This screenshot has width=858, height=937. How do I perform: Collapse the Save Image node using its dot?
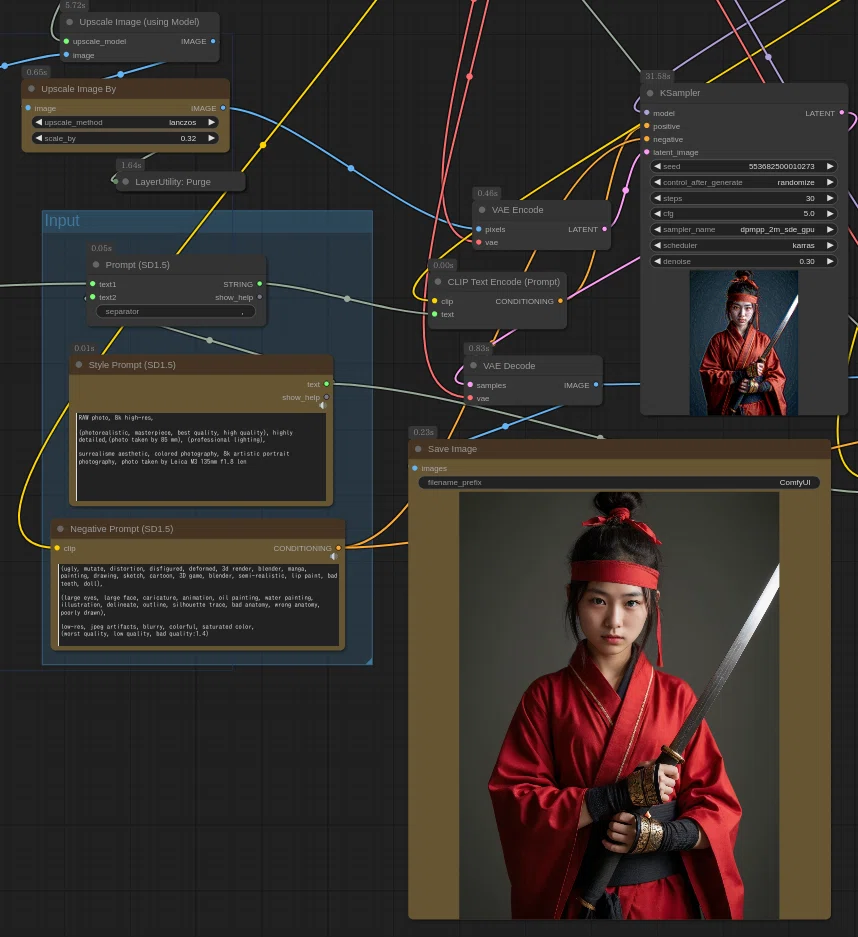point(418,449)
